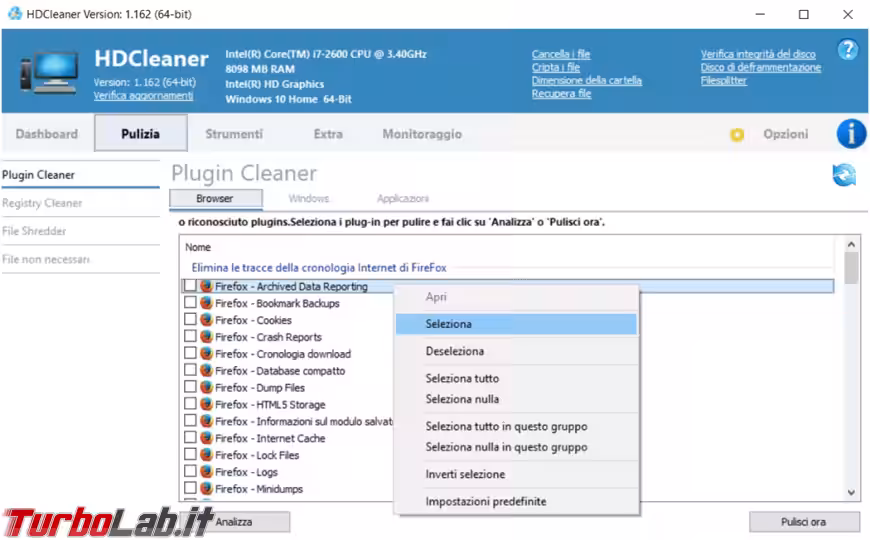Screen dimensions: 870x540
Task: Open the Verifica aggiornamenti link
Action: [x=143, y=95]
